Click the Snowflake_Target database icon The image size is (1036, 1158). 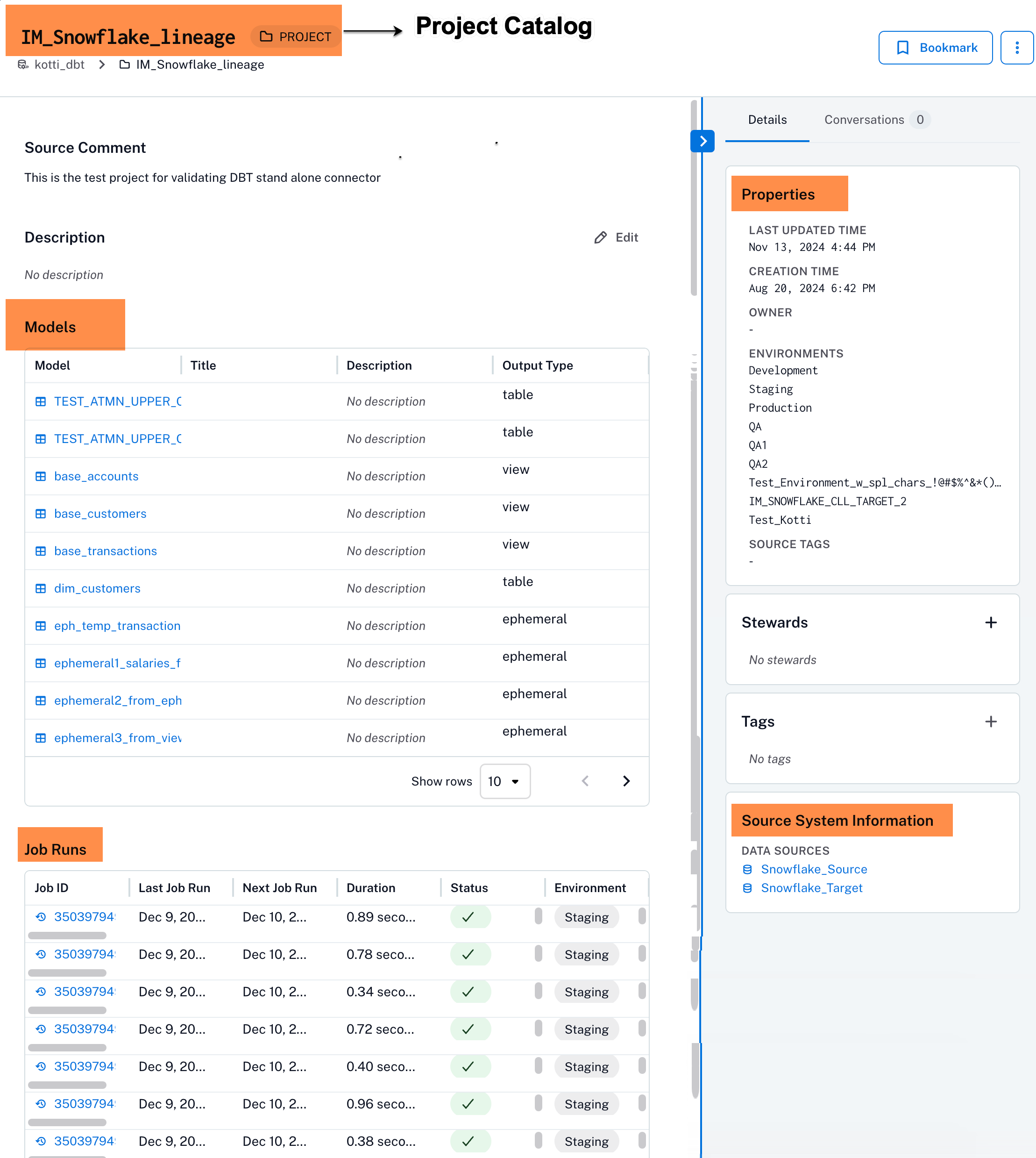coord(747,888)
